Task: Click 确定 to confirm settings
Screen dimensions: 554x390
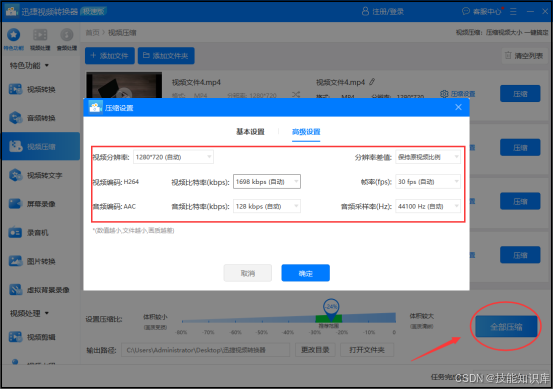Action: (x=306, y=273)
